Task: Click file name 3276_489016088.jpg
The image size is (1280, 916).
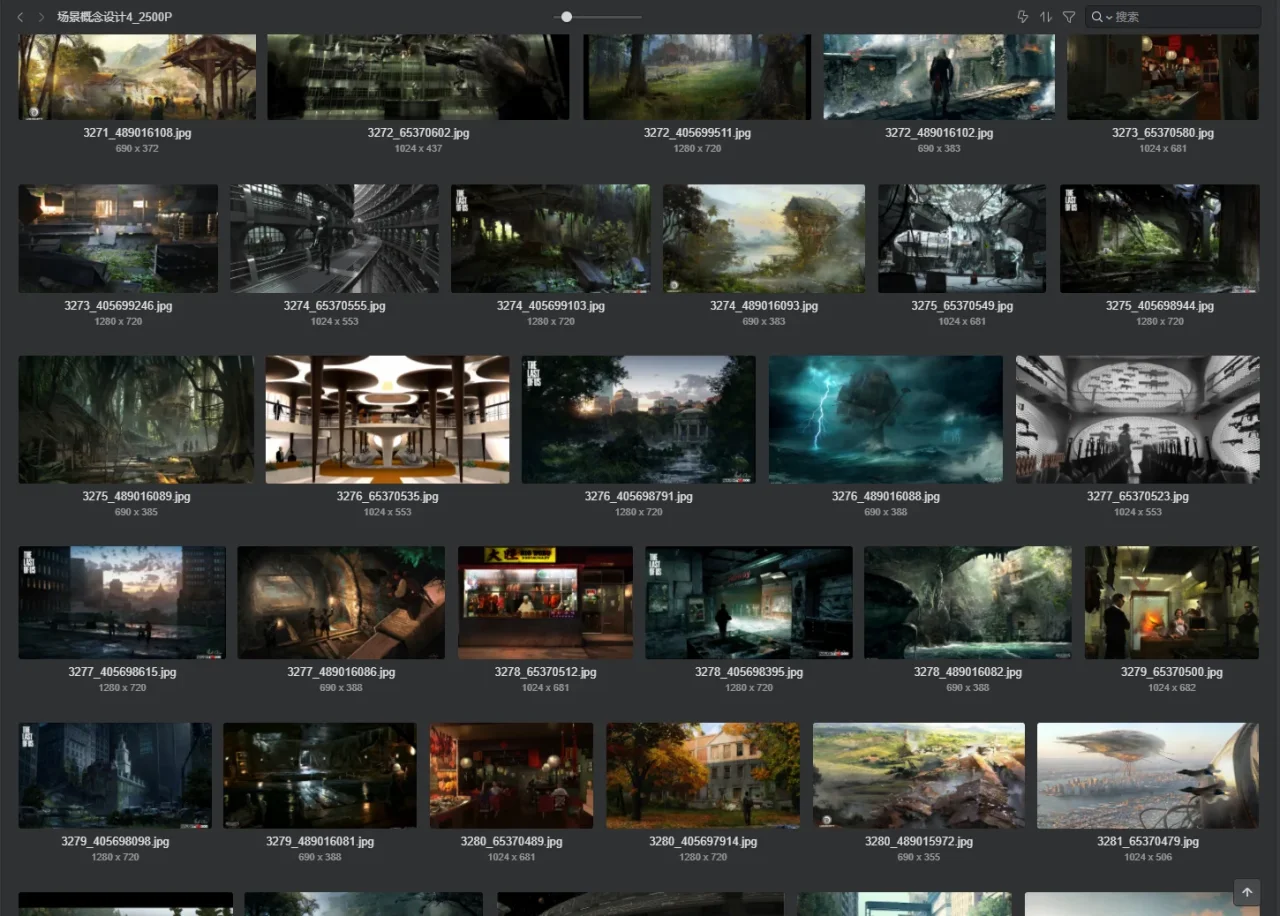Action: click(x=886, y=496)
